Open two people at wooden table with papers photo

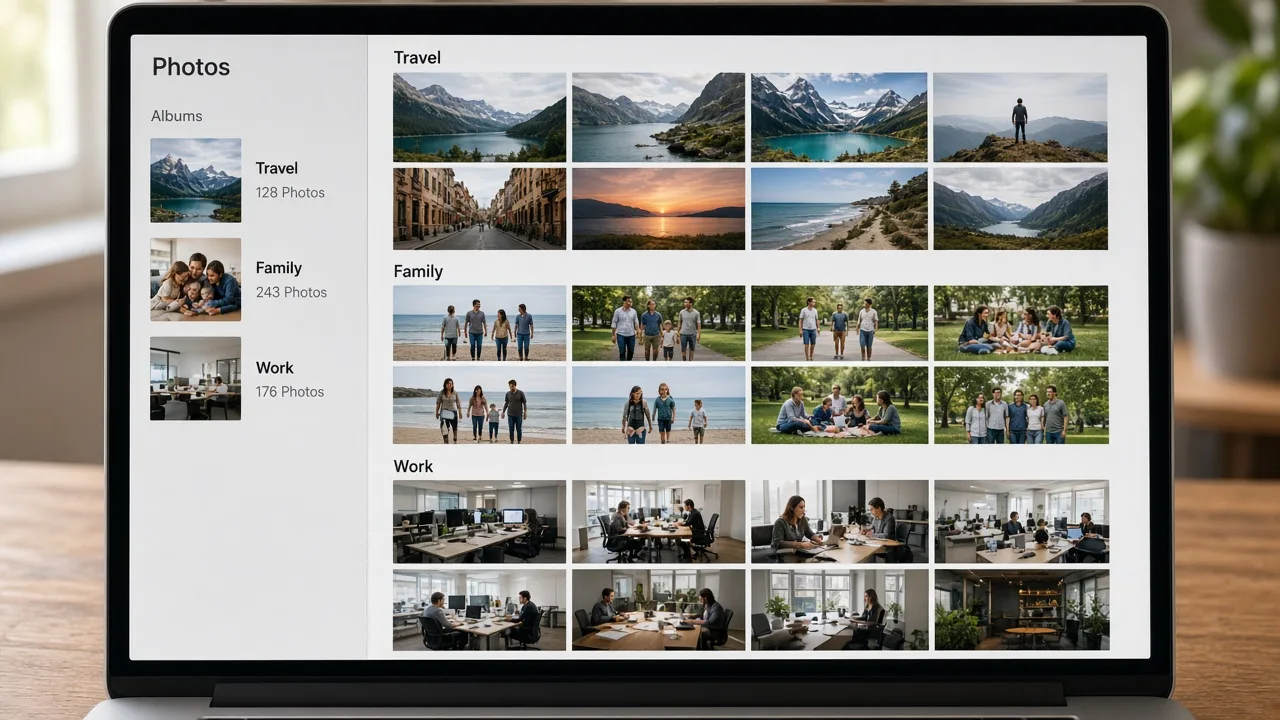click(x=658, y=610)
